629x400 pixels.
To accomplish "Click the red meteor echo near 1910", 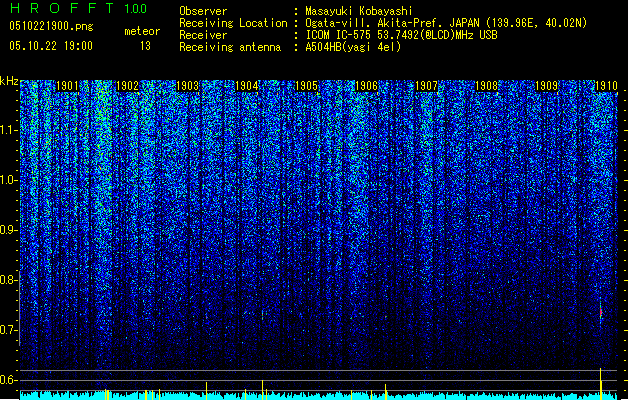I will (x=601, y=311).
